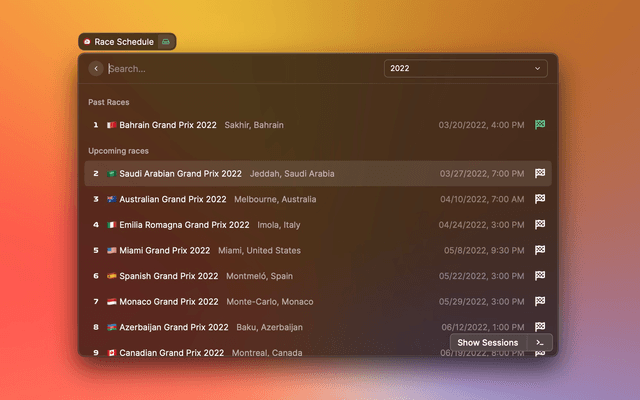Click the race flag icon for Miami Grand Prix
This screenshot has width=640, height=400.
pos(540,250)
